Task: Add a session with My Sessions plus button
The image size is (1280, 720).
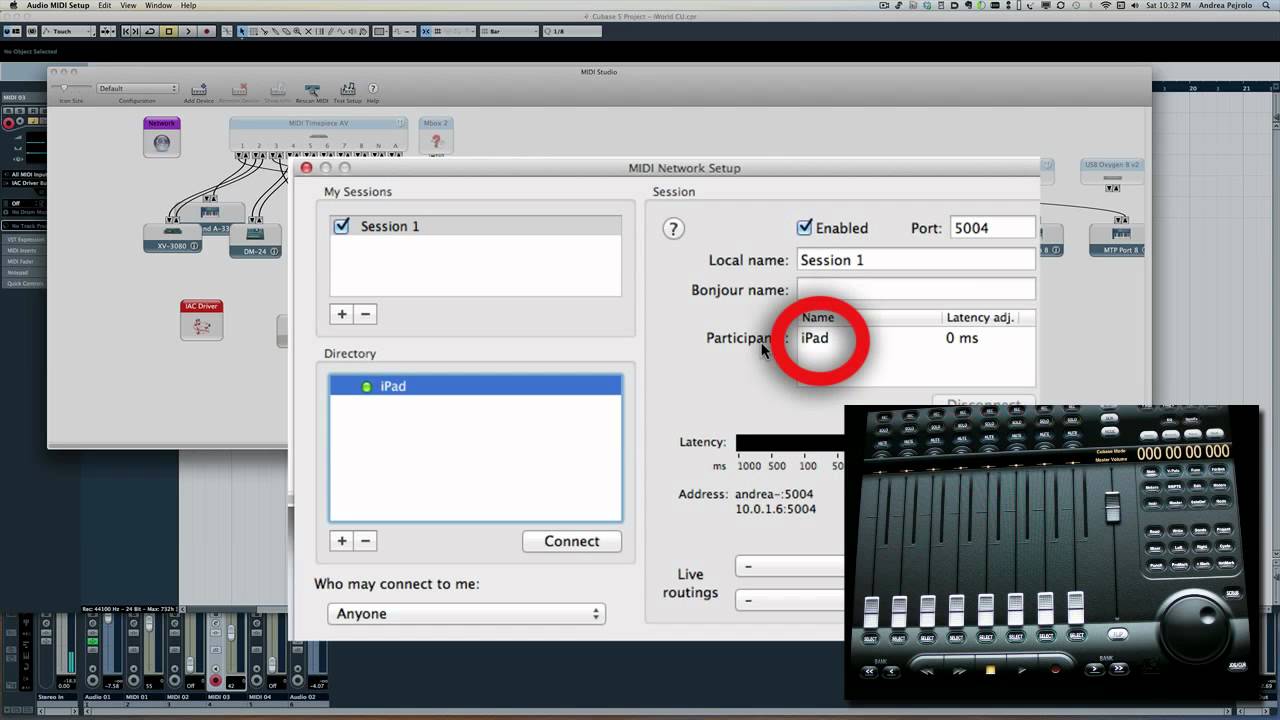Action: tap(342, 314)
